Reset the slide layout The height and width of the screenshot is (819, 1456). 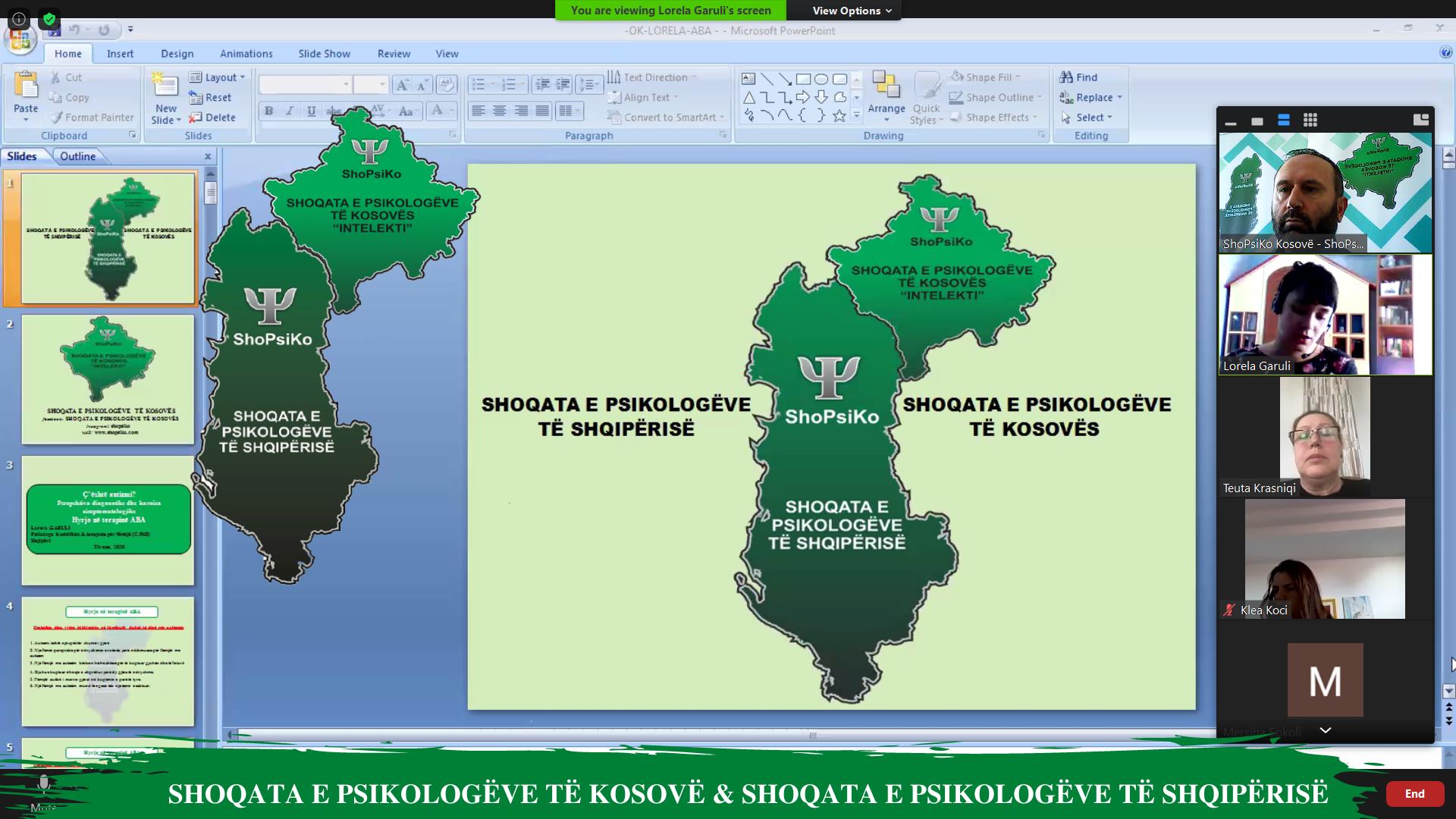(210, 97)
